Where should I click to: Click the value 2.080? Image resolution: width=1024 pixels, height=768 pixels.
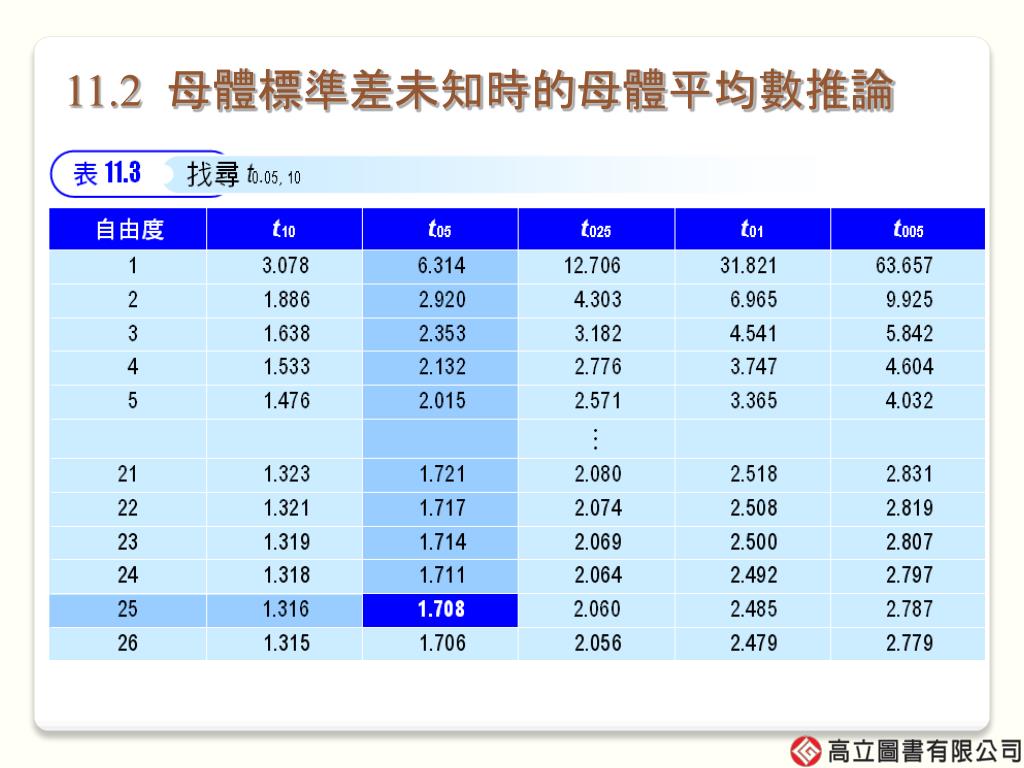tap(598, 474)
